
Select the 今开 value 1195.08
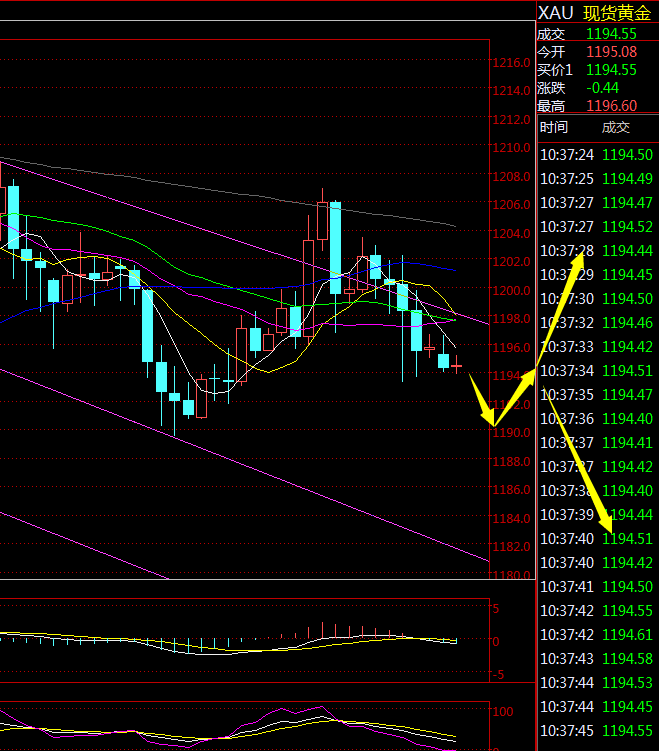click(610, 52)
